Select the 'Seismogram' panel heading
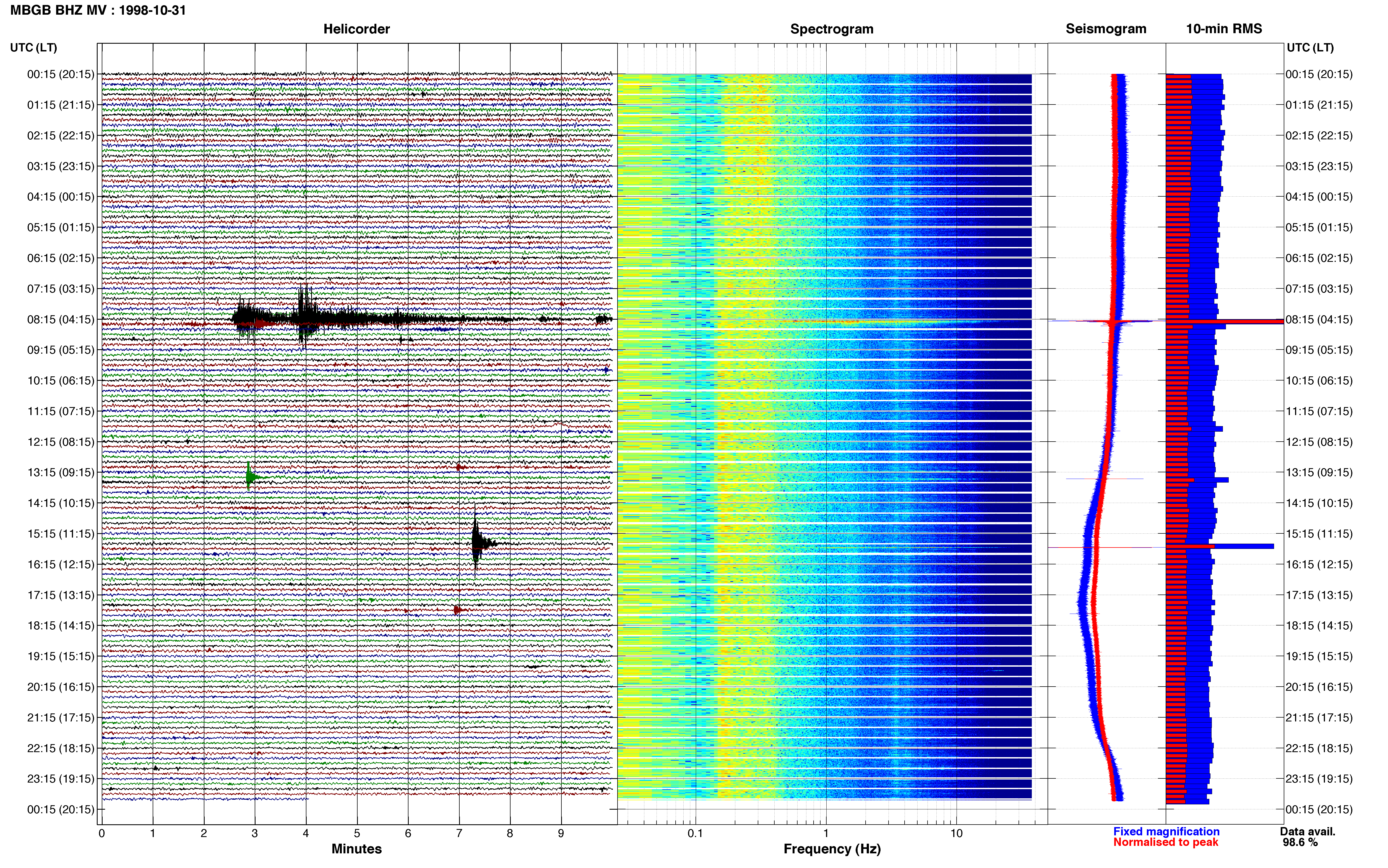 1106,29
